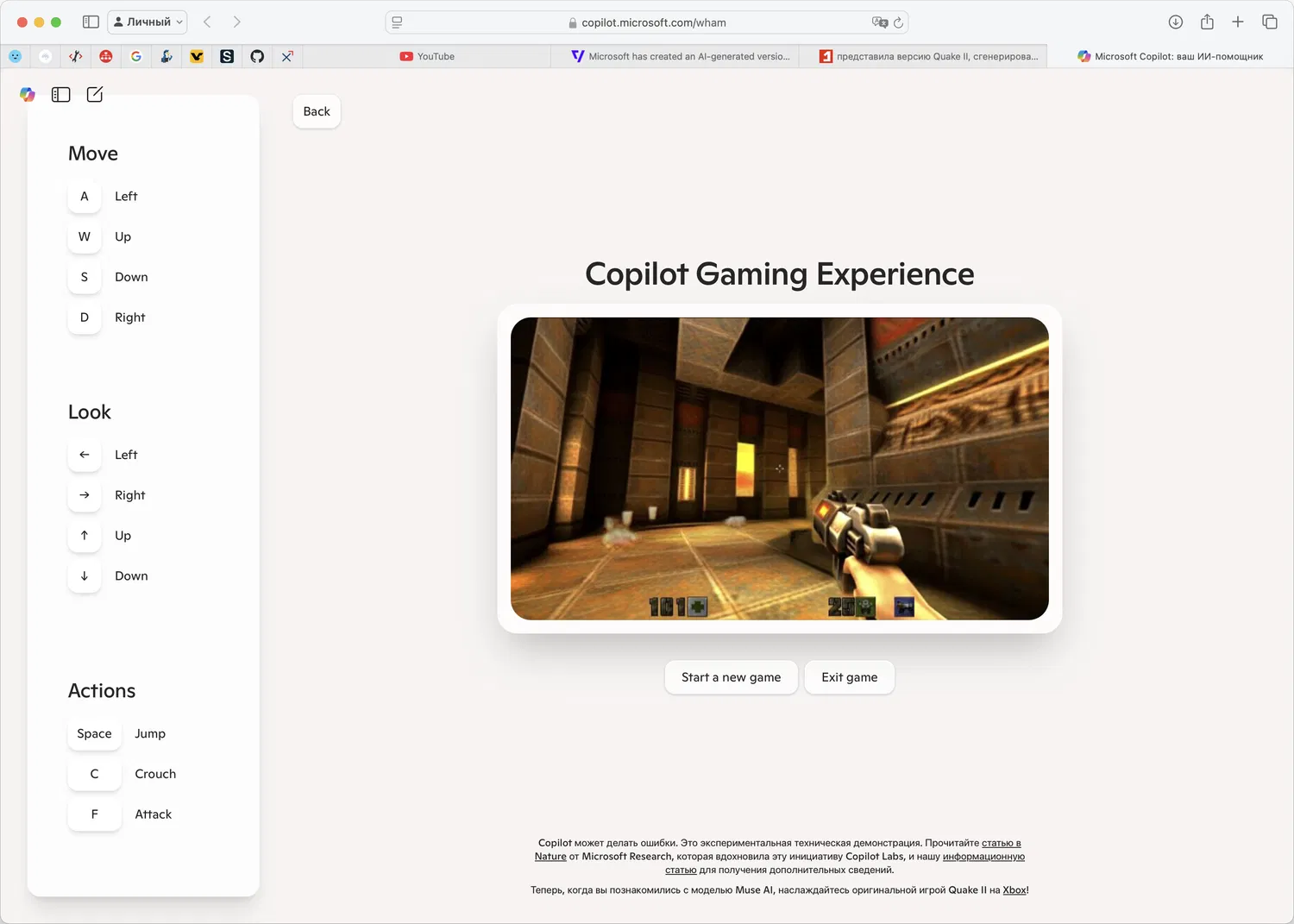Show tab overview icon
The height and width of the screenshot is (924, 1294).
tap(1270, 22)
